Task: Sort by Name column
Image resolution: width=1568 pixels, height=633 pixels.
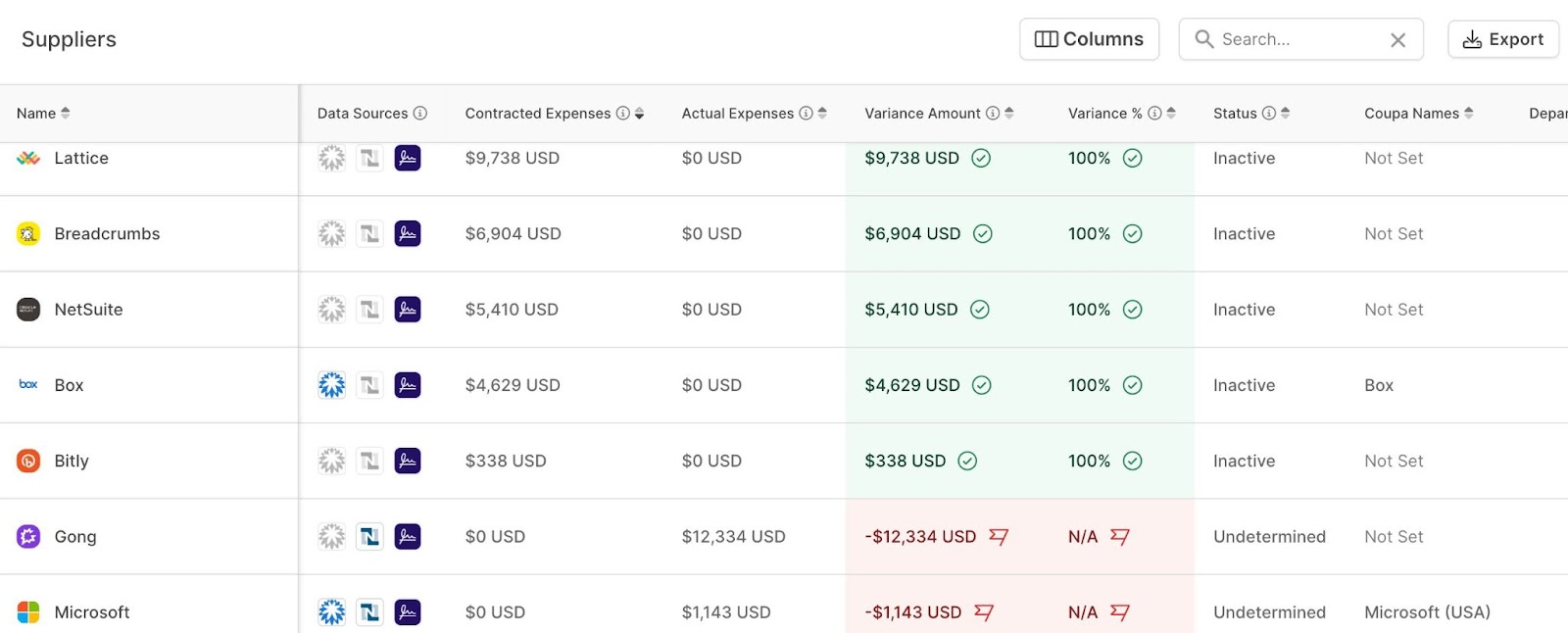Action: tap(66, 114)
